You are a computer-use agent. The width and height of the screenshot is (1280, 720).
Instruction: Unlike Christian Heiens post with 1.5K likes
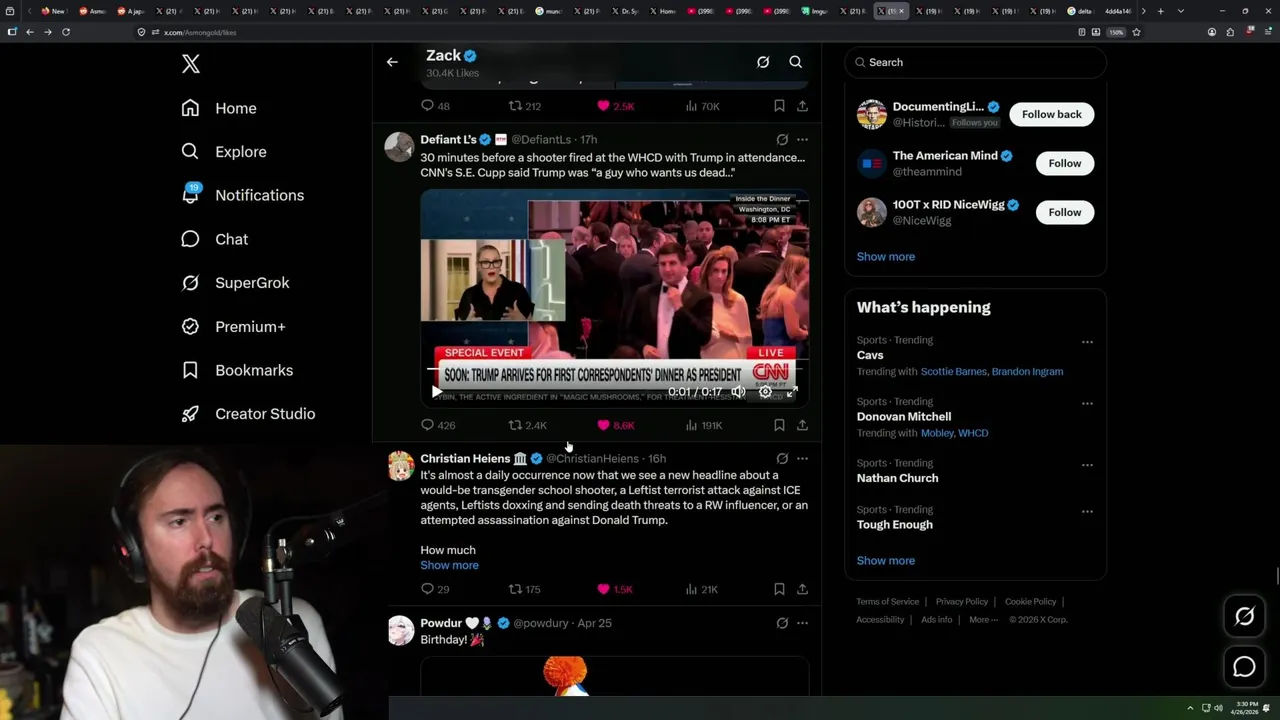click(x=615, y=589)
